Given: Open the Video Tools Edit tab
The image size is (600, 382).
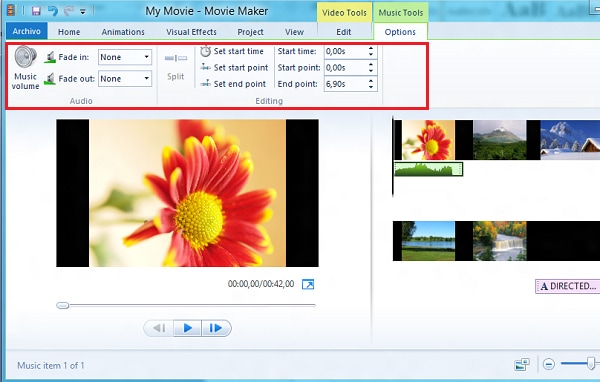Looking at the screenshot, I should [x=344, y=32].
